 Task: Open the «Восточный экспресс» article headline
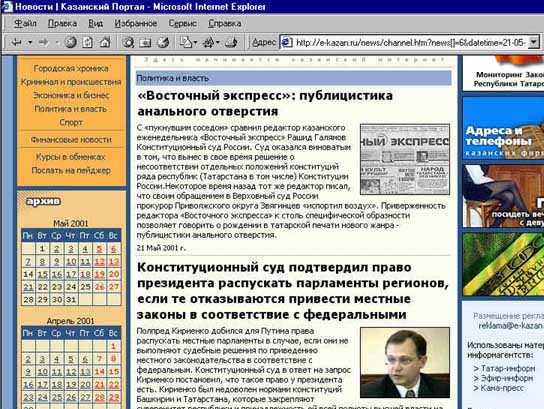tap(265, 103)
